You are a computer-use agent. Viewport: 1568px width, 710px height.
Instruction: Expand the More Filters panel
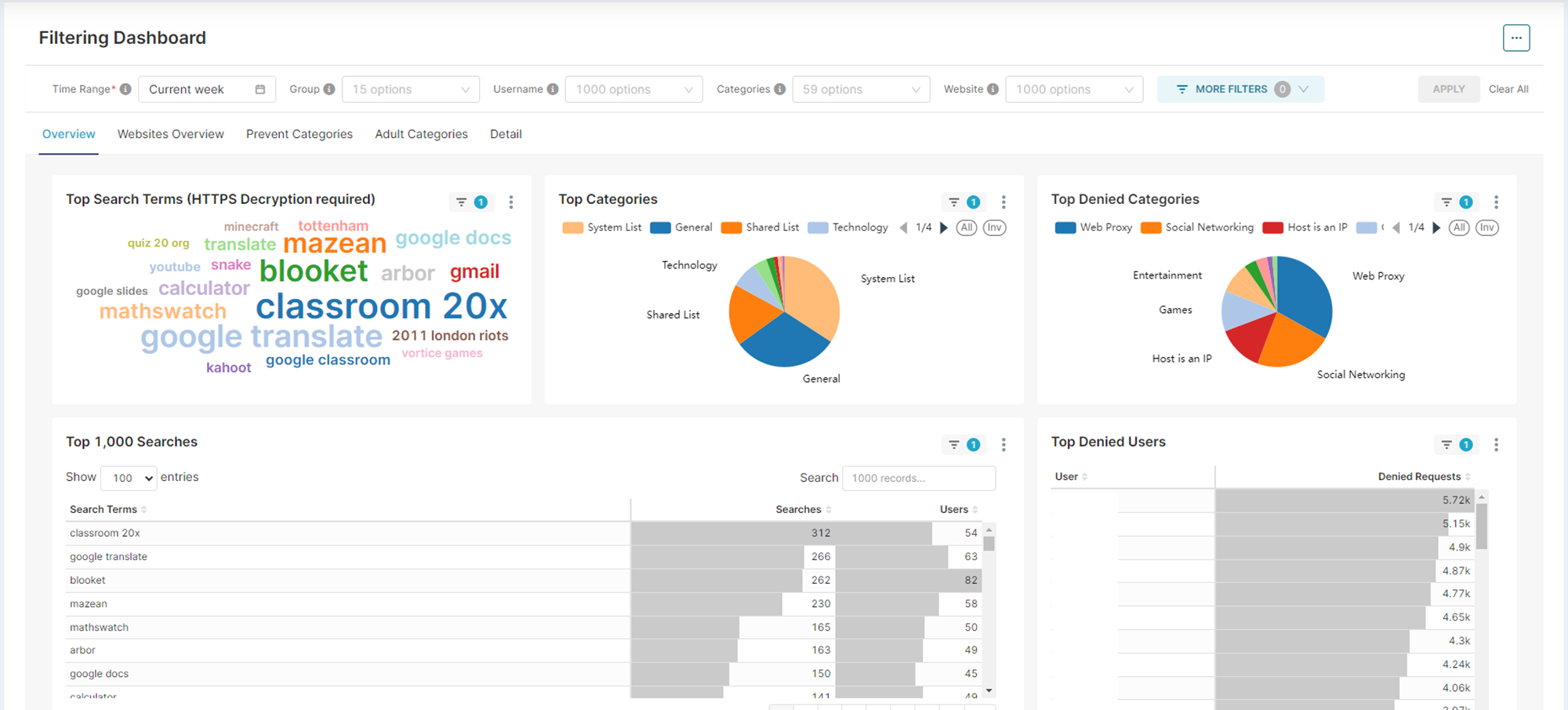1240,89
